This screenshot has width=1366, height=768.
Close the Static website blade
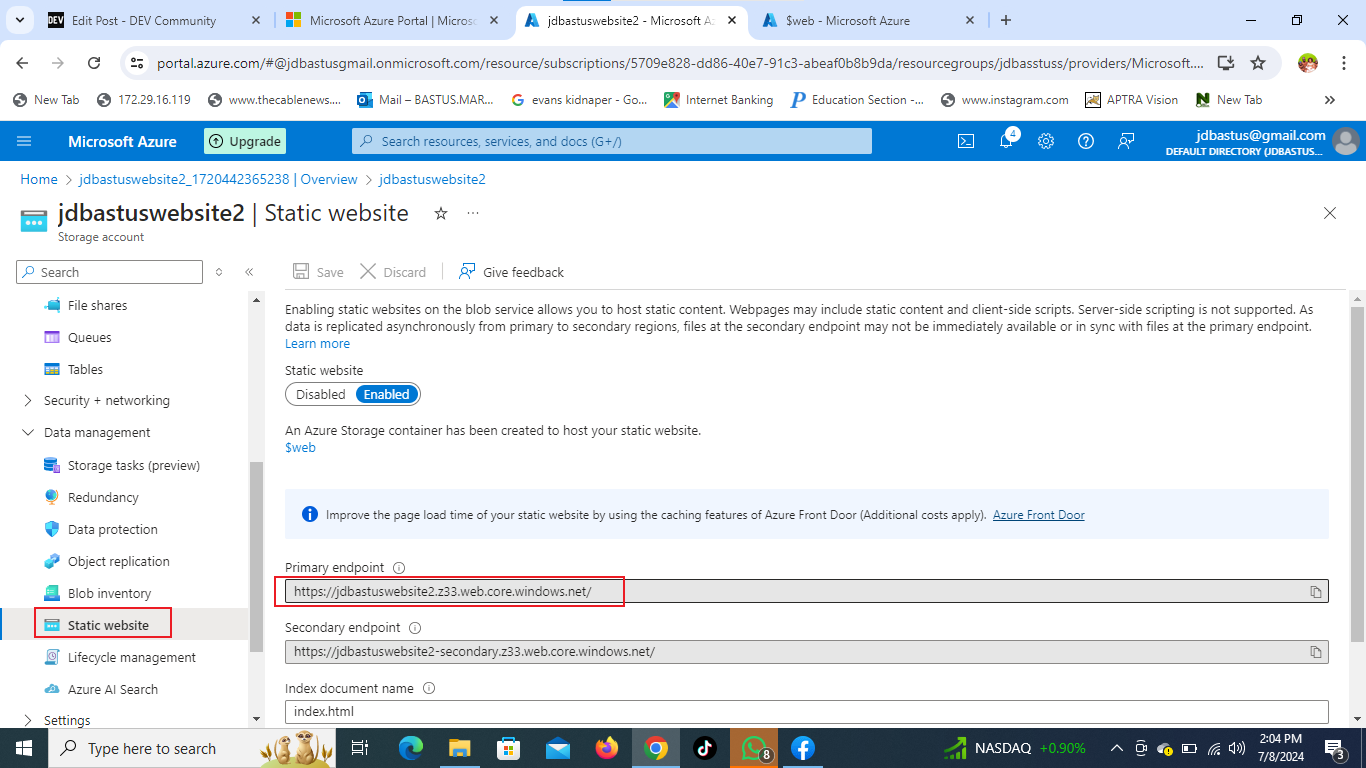tap(1330, 213)
